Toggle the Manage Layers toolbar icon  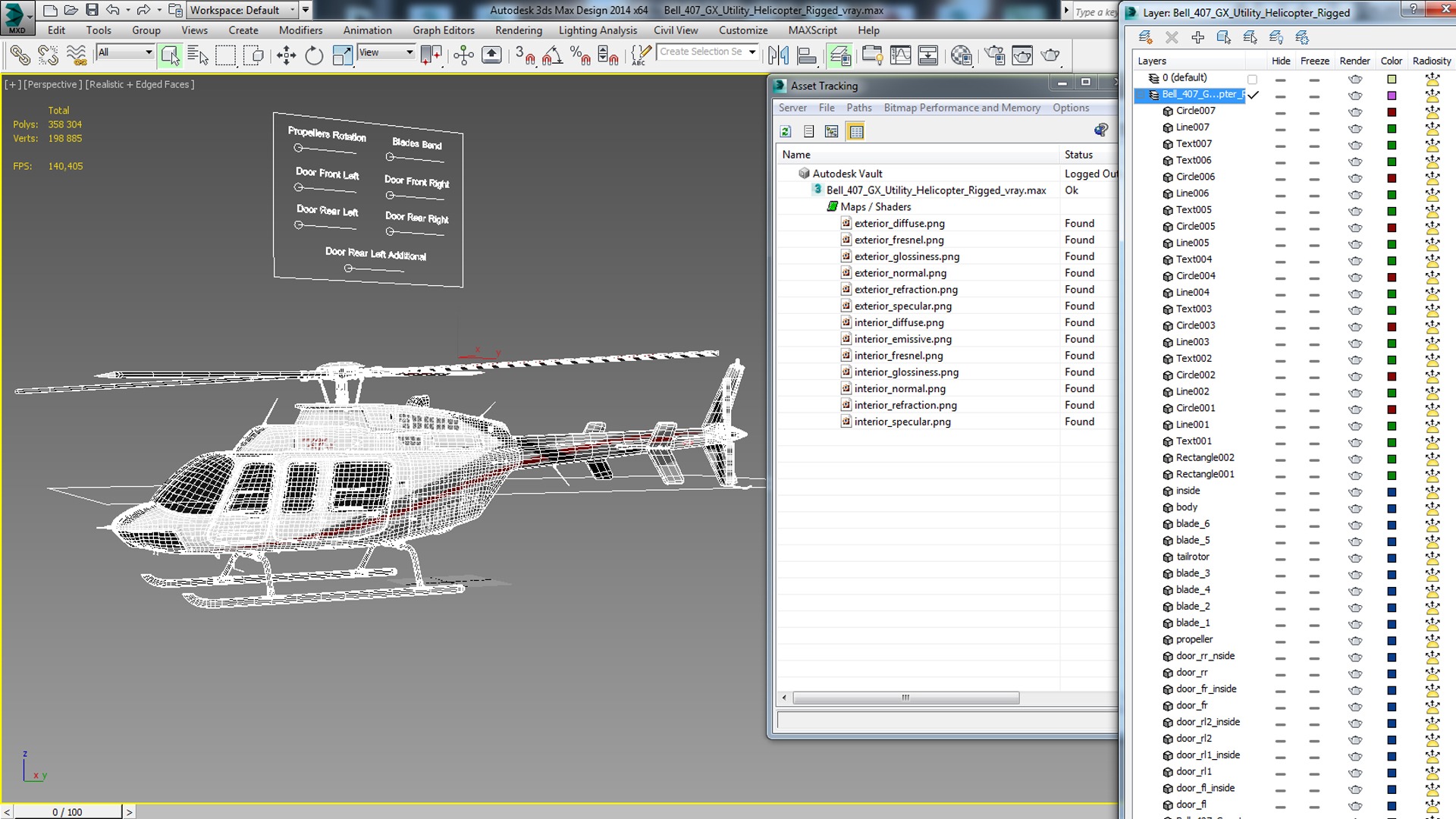click(839, 55)
